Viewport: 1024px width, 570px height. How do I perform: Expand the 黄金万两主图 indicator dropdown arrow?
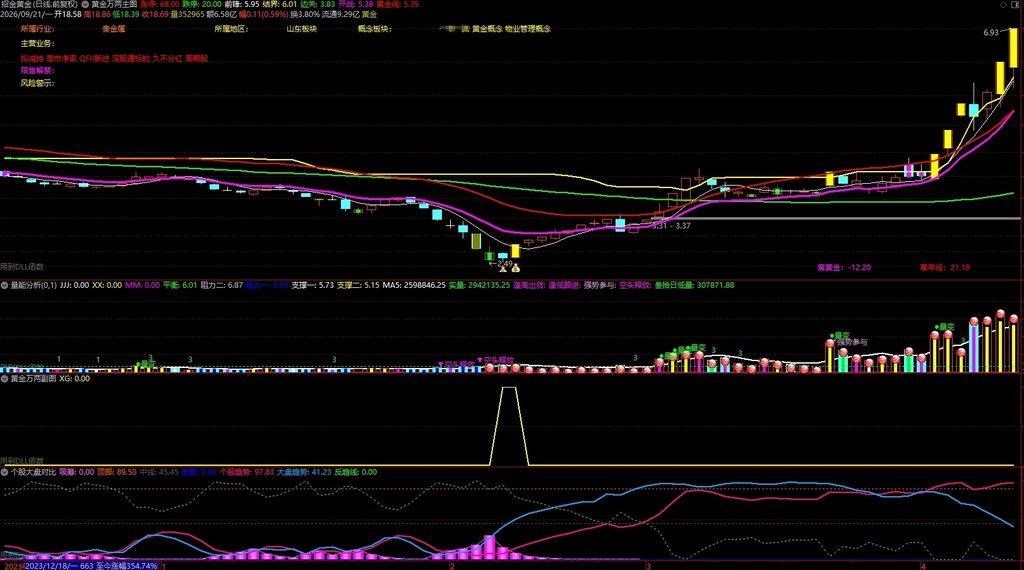pos(86,4)
